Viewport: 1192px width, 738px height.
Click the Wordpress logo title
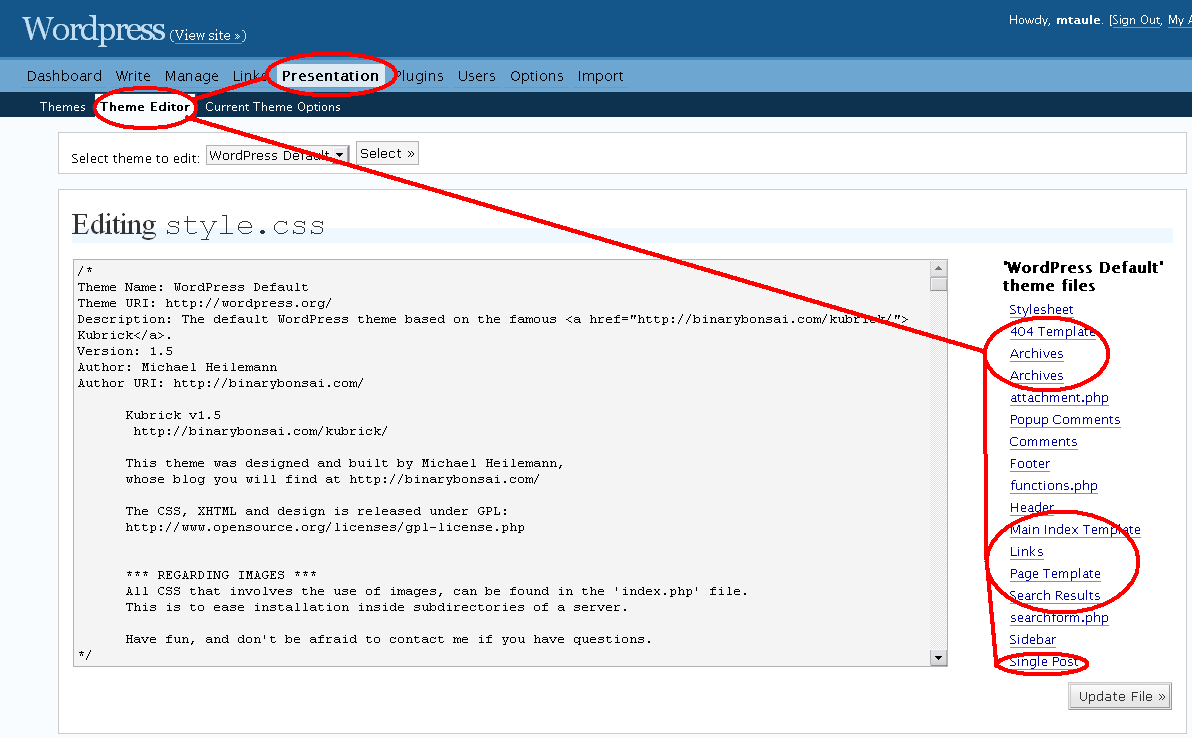pos(94,29)
